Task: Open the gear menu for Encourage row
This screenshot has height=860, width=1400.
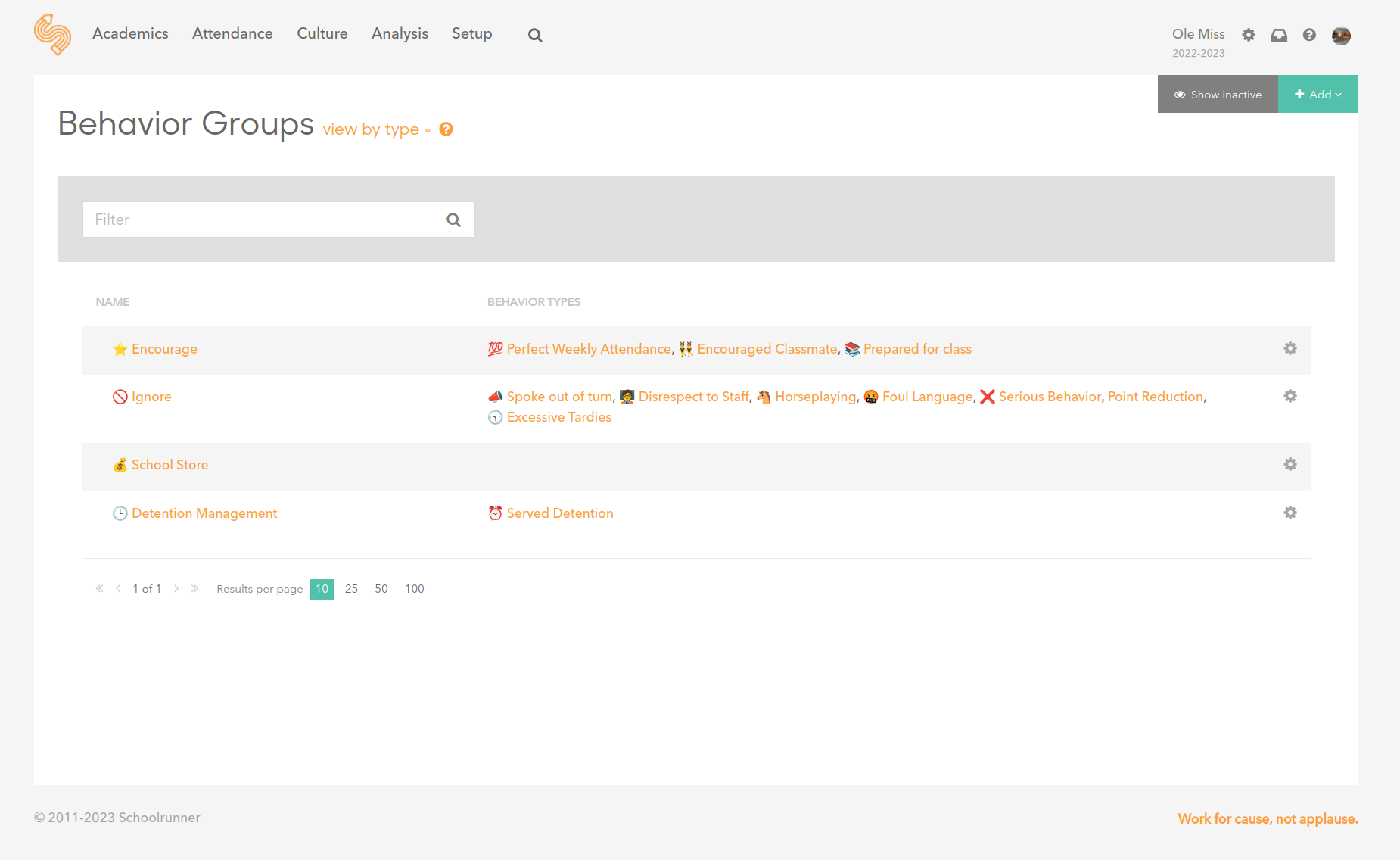Action: click(x=1290, y=348)
